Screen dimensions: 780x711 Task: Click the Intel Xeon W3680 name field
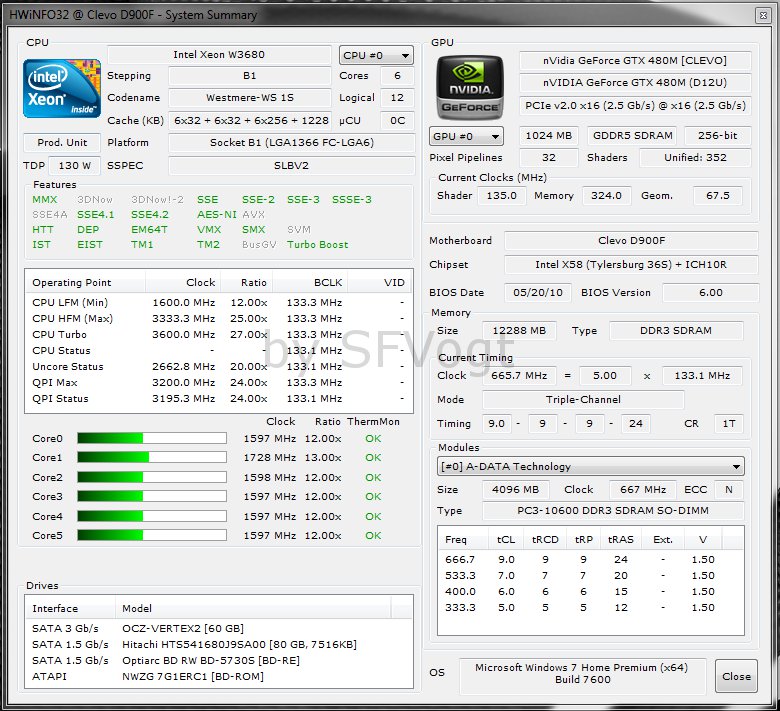click(219, 55)
